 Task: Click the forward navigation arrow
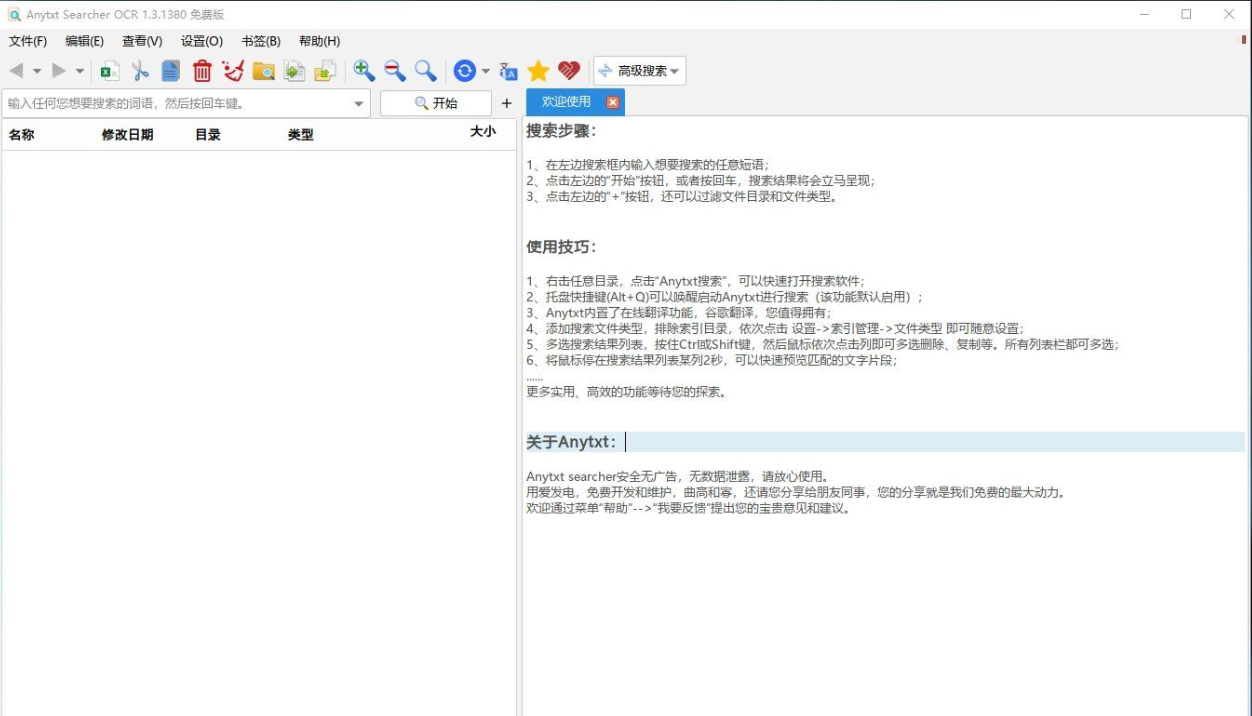[59, 71]
